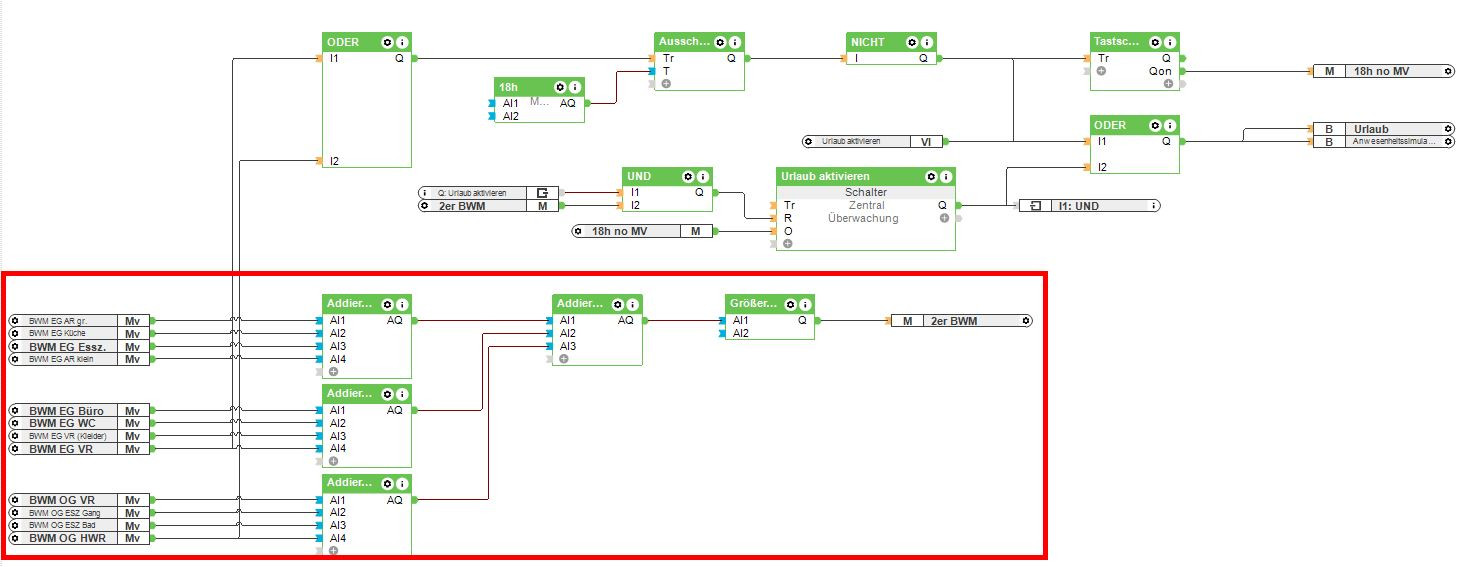Select Urlaub aktivieren VI virtual input
This screenshot has height=567, width=1471.
pyautogui.click(x=873, y=142)
